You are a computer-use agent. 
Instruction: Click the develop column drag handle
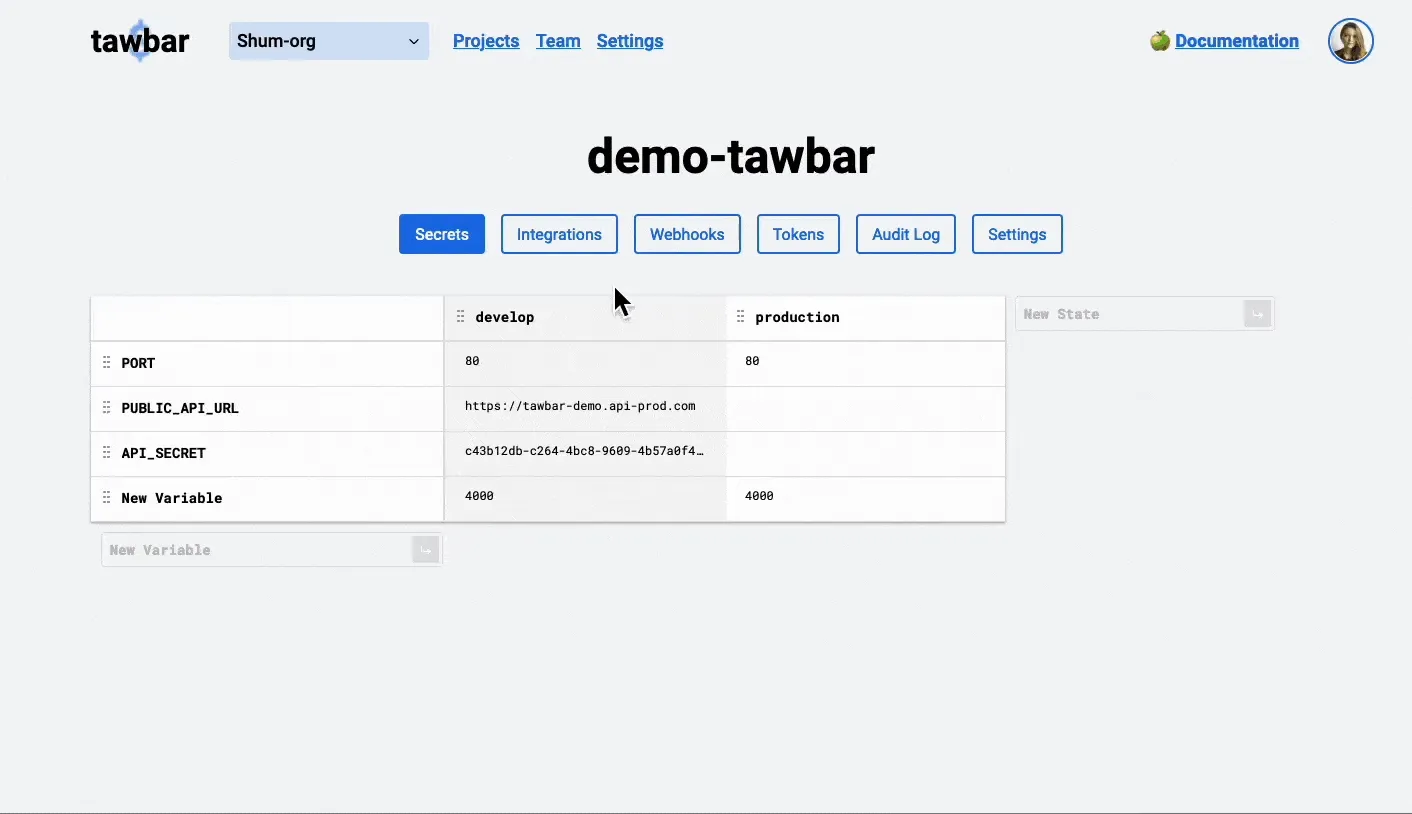click(461, 316)
